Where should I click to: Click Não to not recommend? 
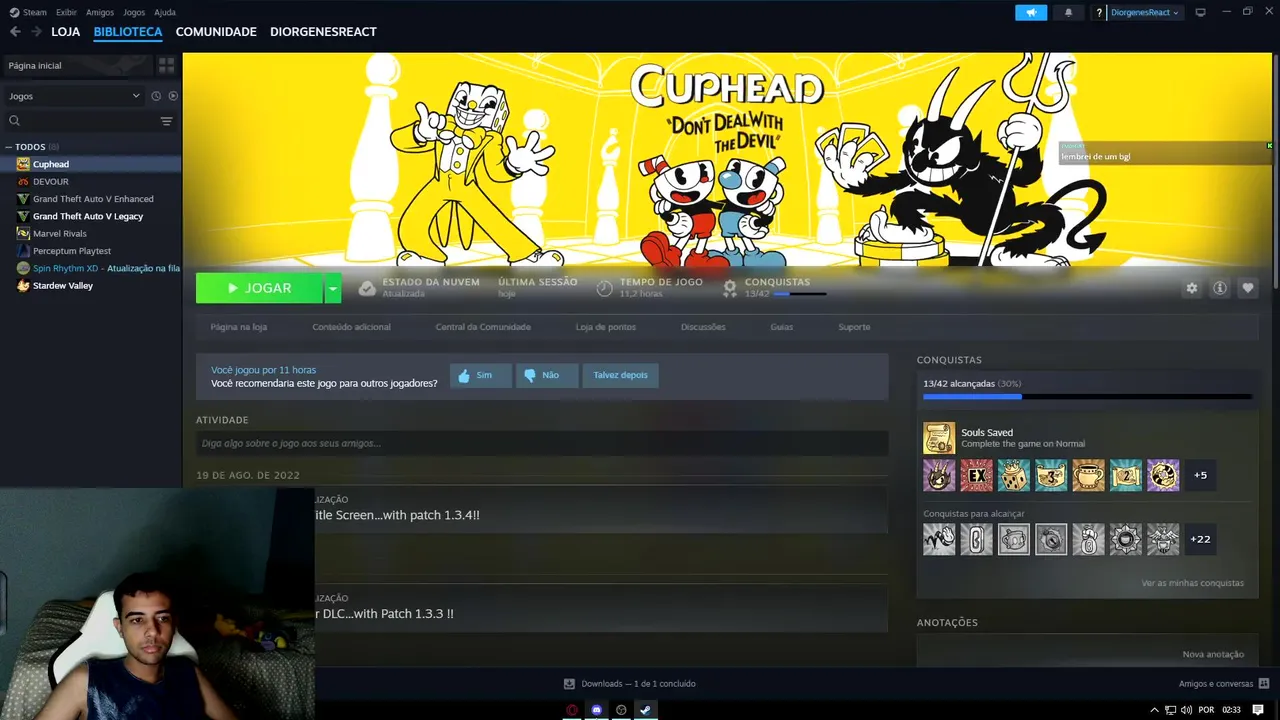click(547, 375)
